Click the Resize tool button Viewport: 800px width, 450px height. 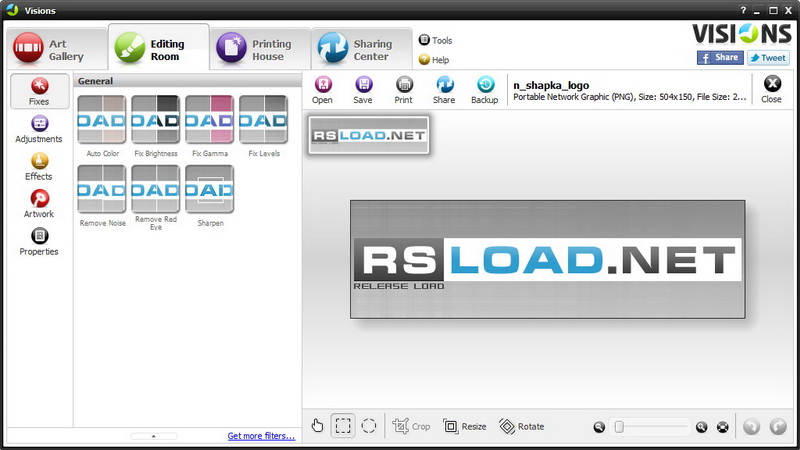[x=465, y=426]
